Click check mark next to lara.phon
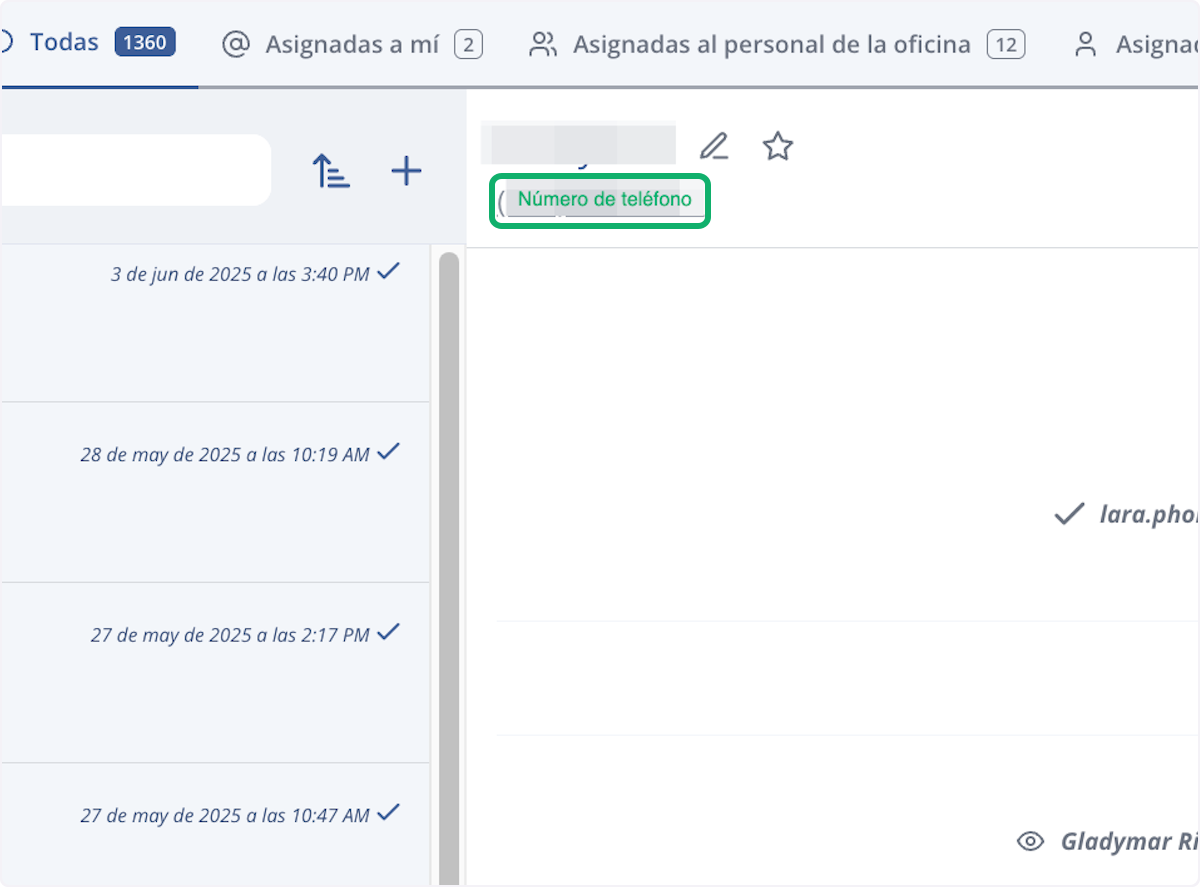Image resolution: width=1200 pixels, height=887 pixels. (1070, 514)
